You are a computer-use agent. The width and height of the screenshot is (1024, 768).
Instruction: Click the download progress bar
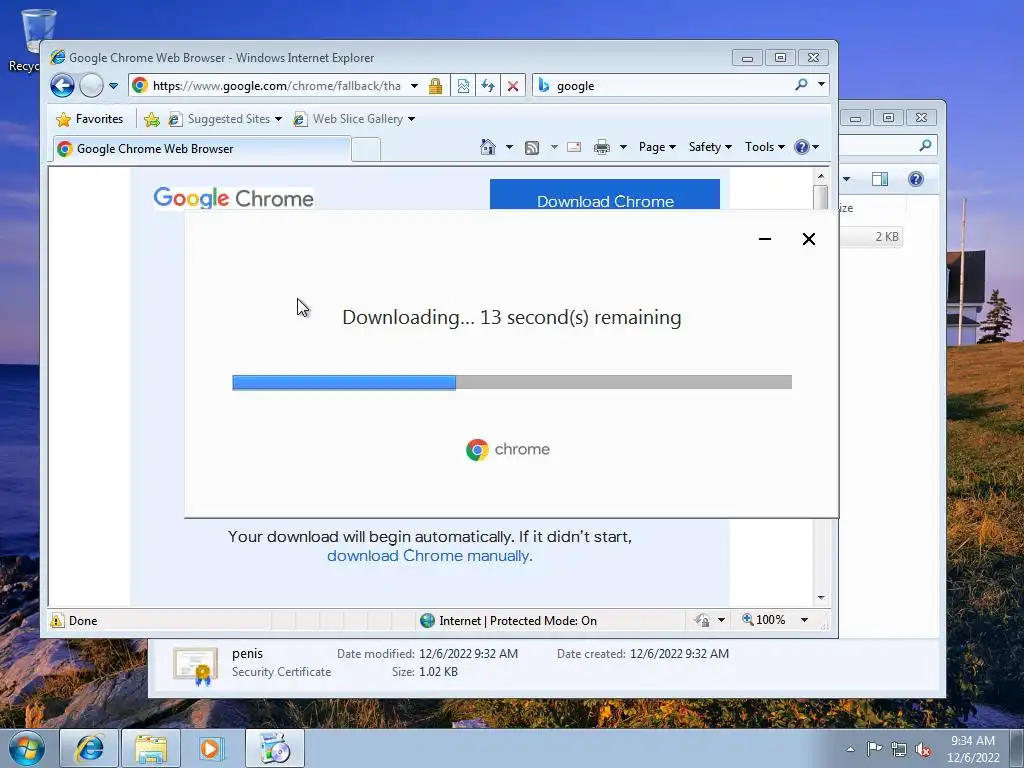point(512,382)
